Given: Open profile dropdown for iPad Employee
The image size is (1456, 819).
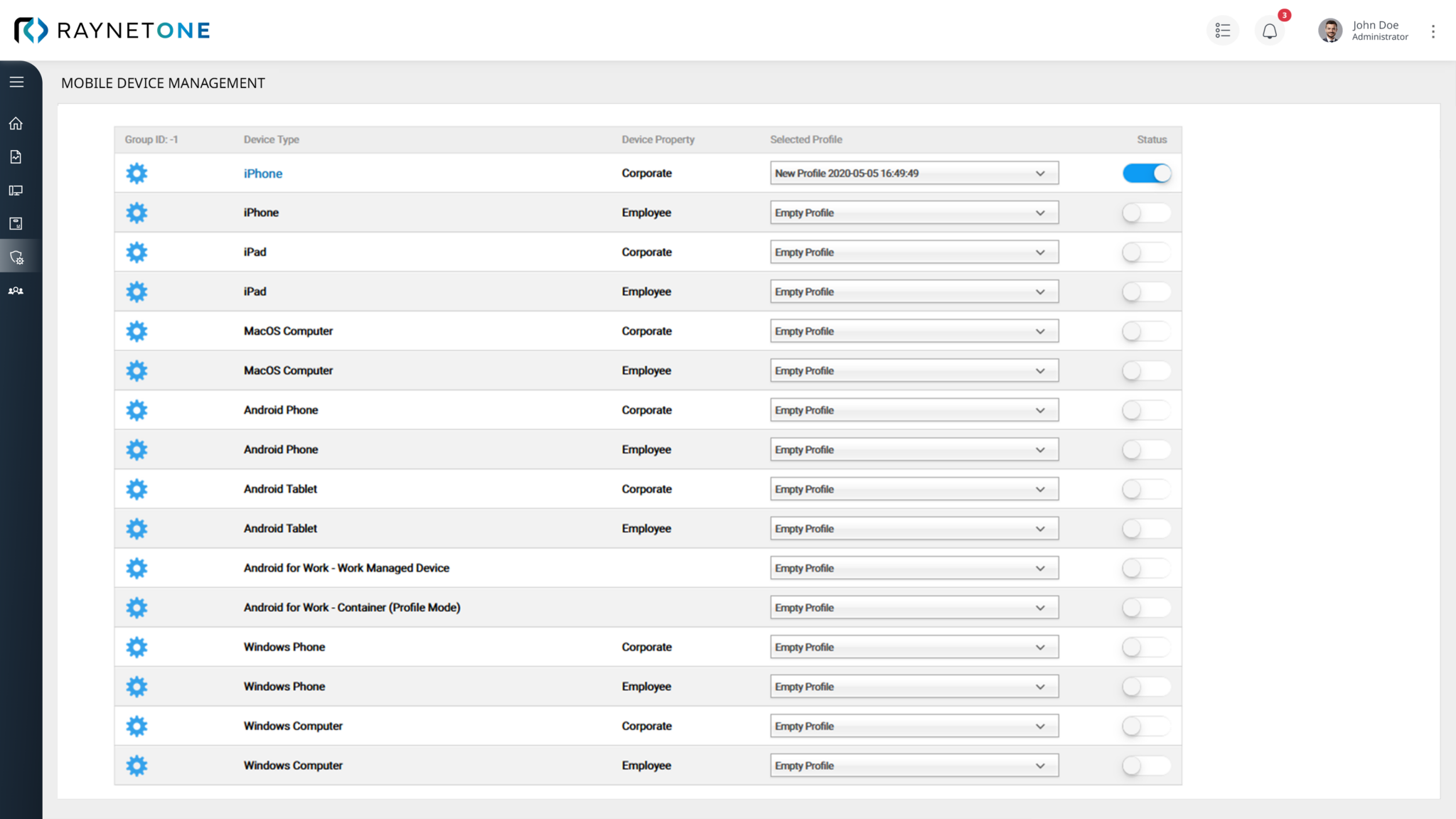Looking at the screenshot, I should click(x=914, y=291).
